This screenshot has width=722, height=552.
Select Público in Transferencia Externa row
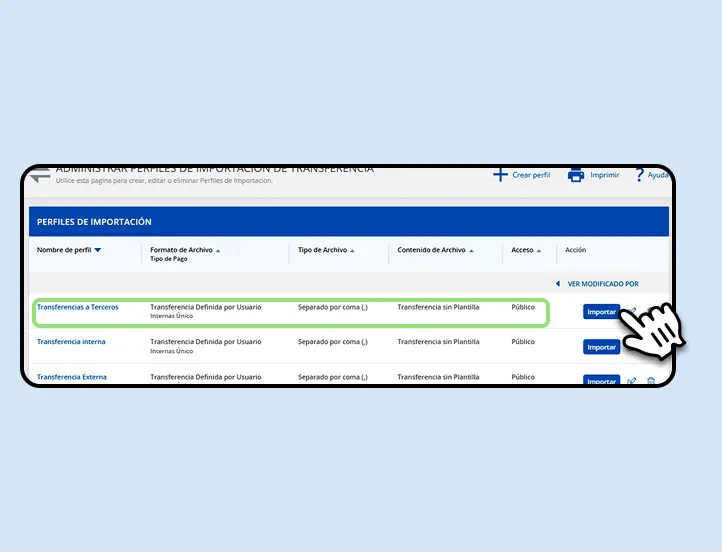pyautogui.click(x=523, y=377)
